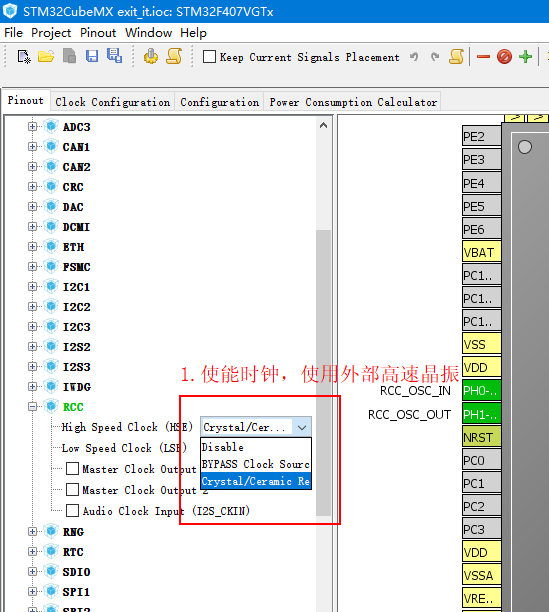Click the PE6 pin
The height and width of the screenshot is (612, 549).
click(481, 229)
